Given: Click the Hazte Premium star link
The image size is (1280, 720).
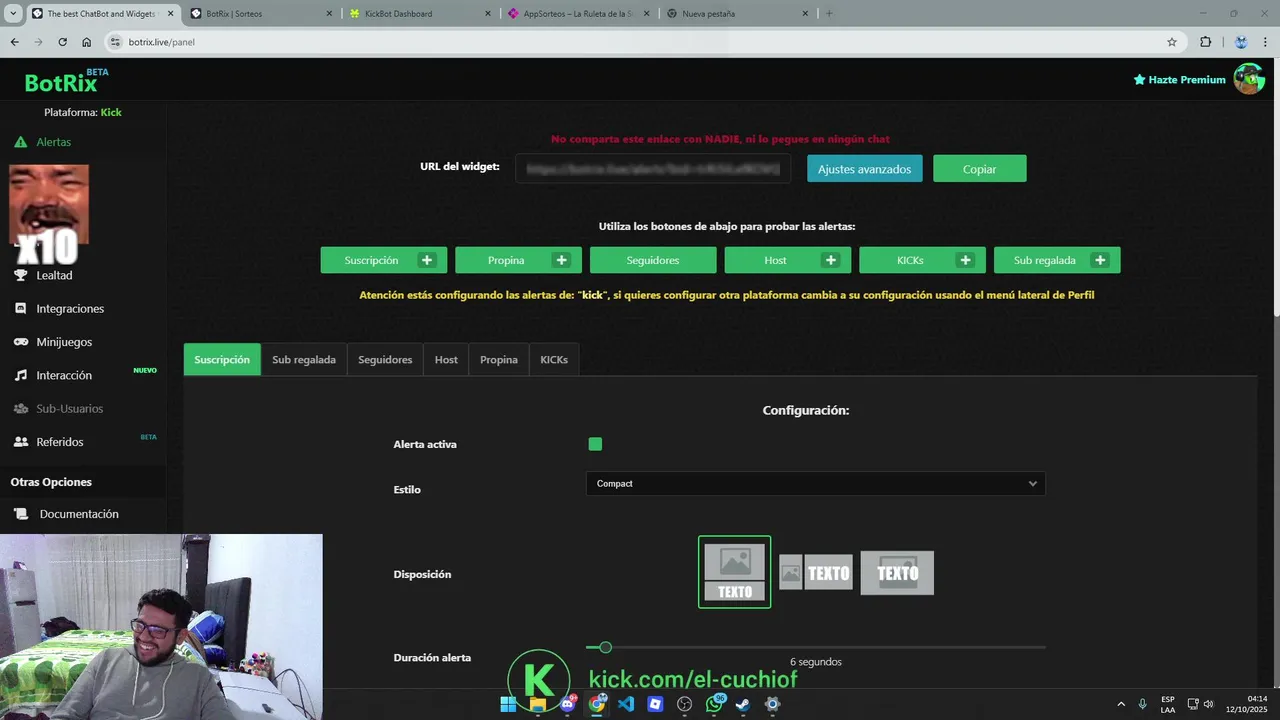Looking at the screenshot, I should click(x=1179, y=79).
